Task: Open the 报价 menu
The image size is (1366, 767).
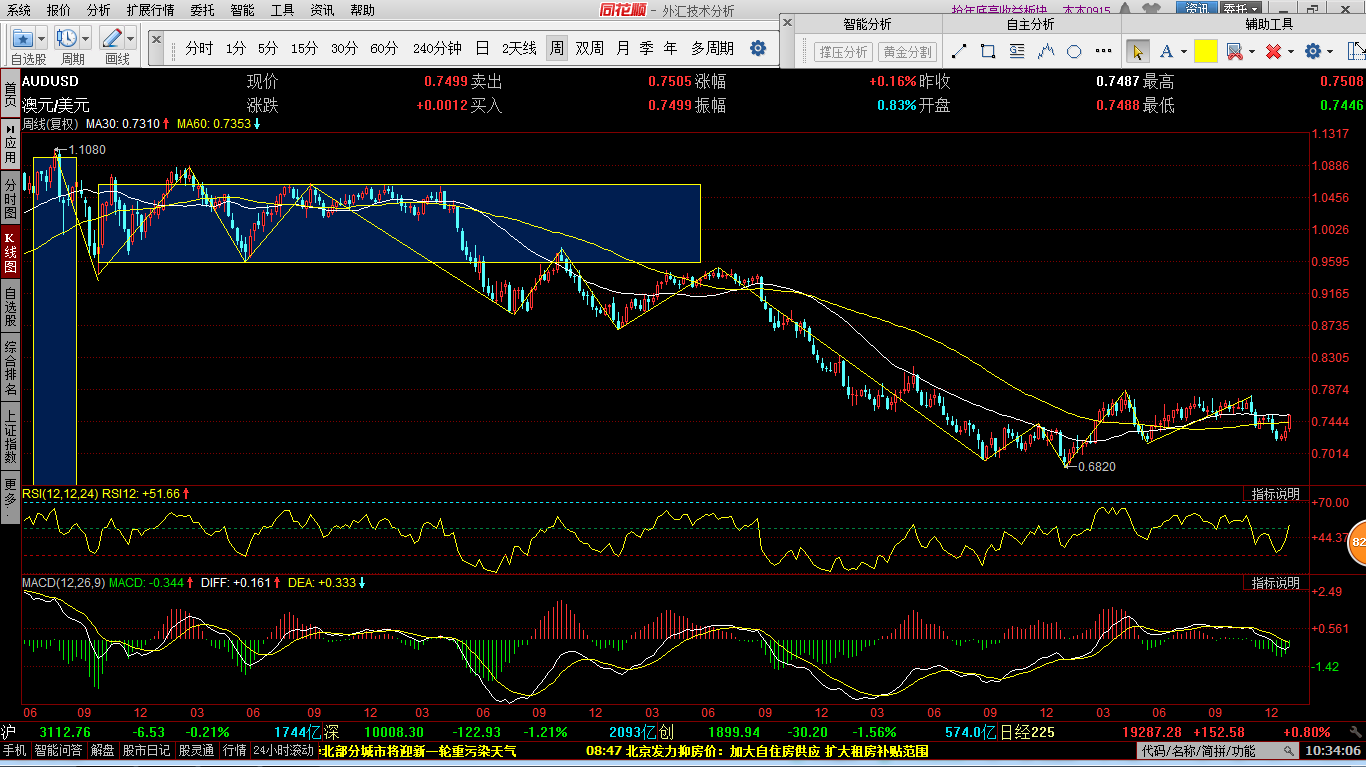Action: click(59, 10)
